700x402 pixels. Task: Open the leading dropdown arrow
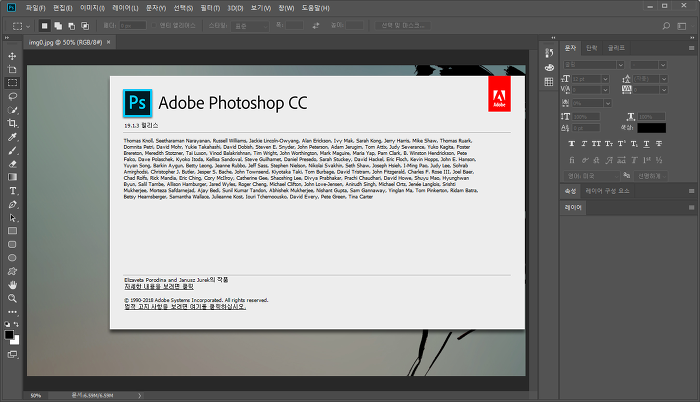664,79
